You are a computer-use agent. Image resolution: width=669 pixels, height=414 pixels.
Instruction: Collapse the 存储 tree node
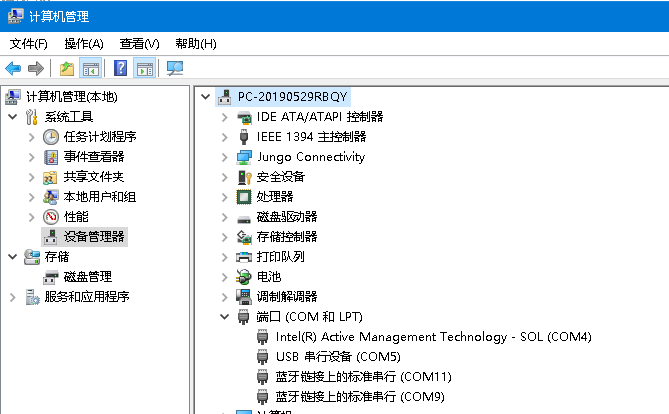tap(13, 257)
